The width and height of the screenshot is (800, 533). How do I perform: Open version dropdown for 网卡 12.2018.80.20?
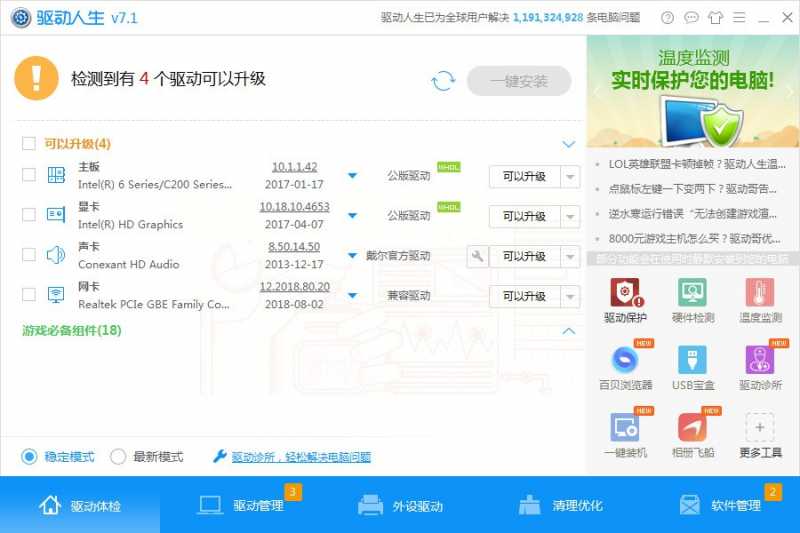352,295
